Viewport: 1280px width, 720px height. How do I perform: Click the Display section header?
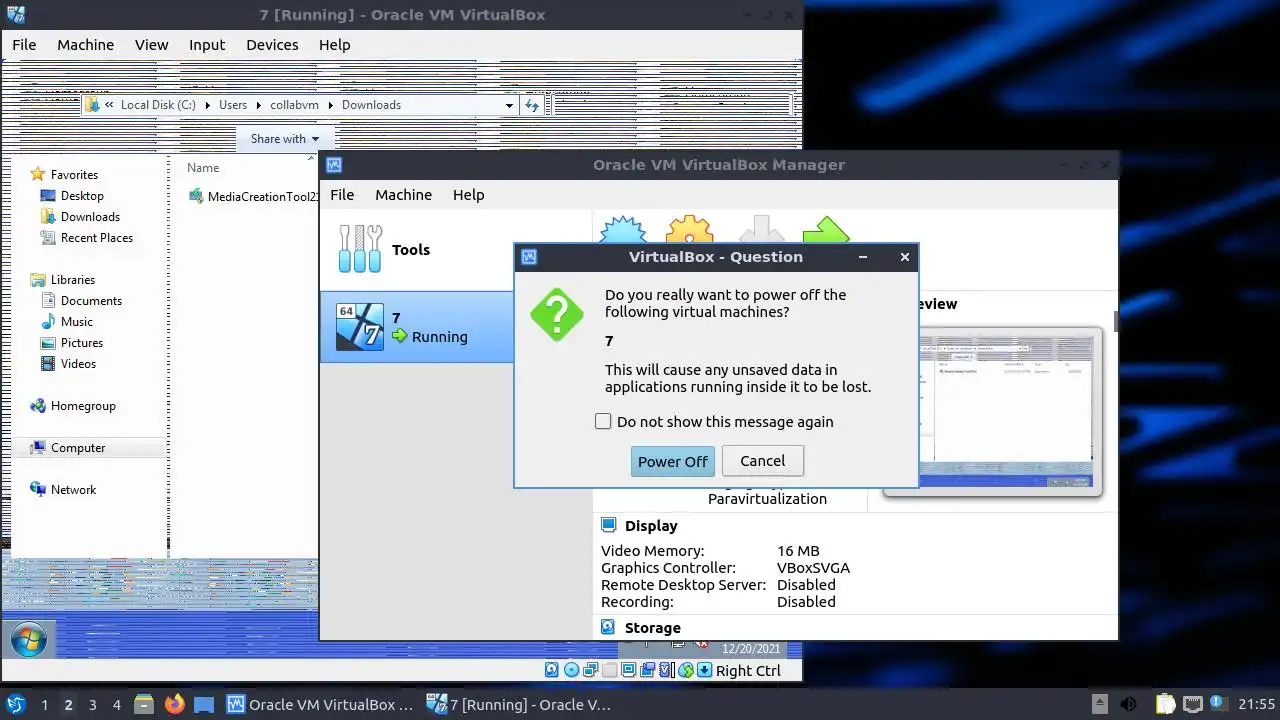(651, 526)
